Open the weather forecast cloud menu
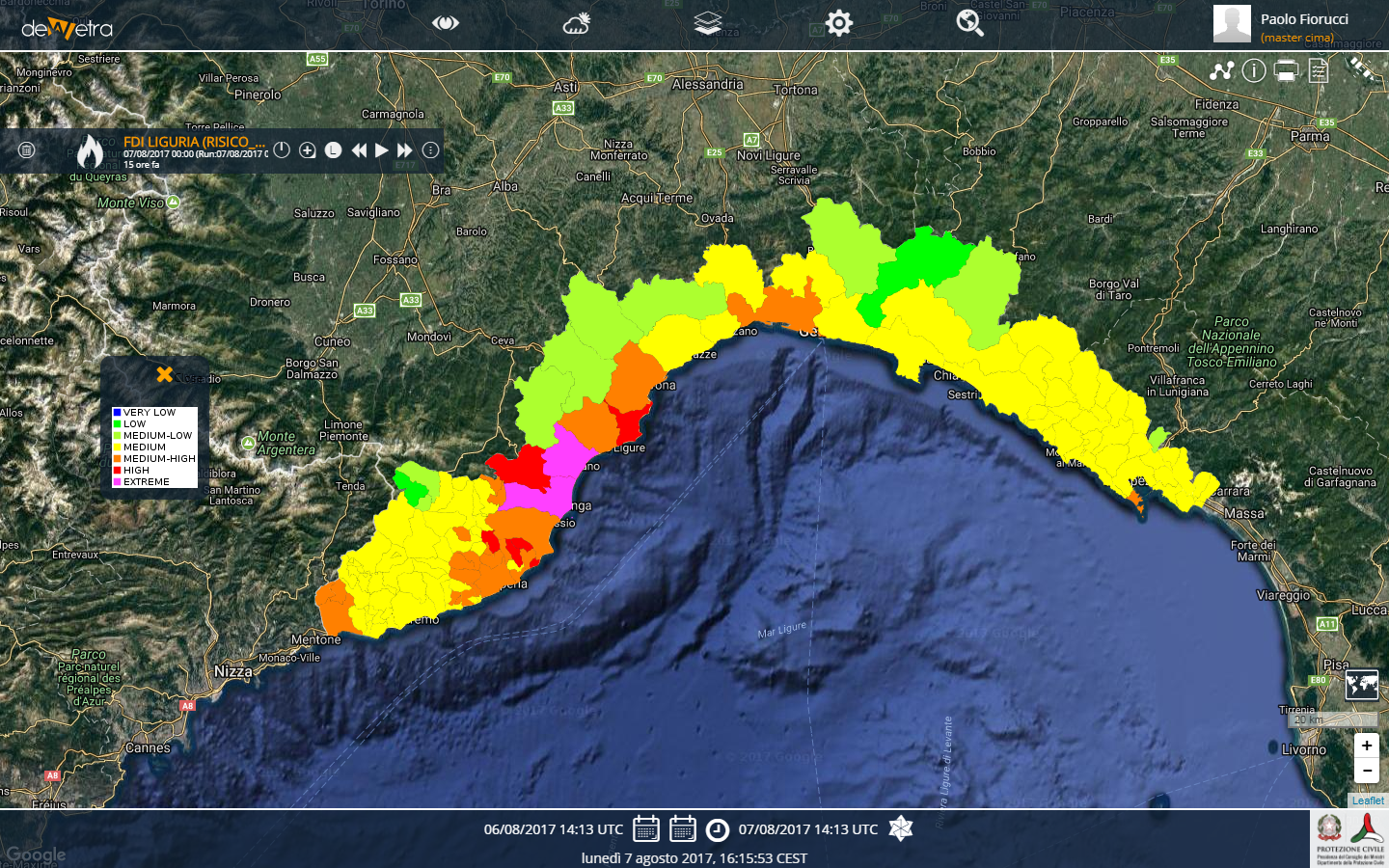Viewport: 1389px width, 868px height. [x=577, y=23]
